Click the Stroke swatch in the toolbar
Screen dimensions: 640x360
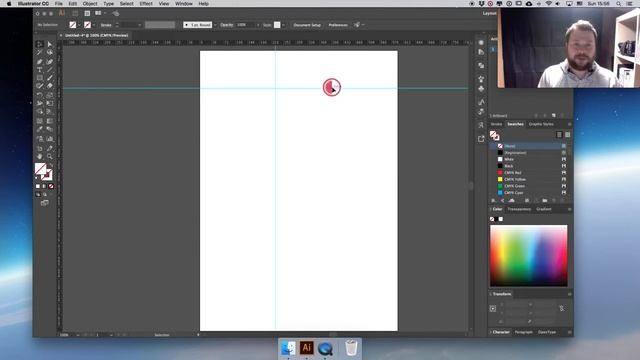[48, 176]
